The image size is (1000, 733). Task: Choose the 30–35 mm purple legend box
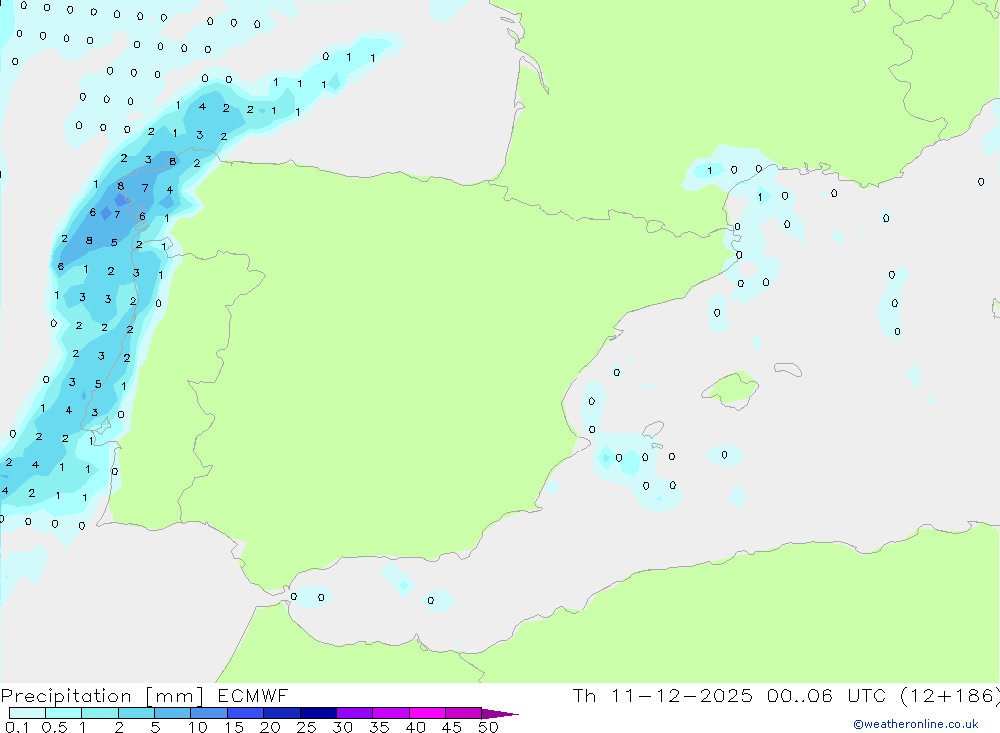tap(354, 713)
